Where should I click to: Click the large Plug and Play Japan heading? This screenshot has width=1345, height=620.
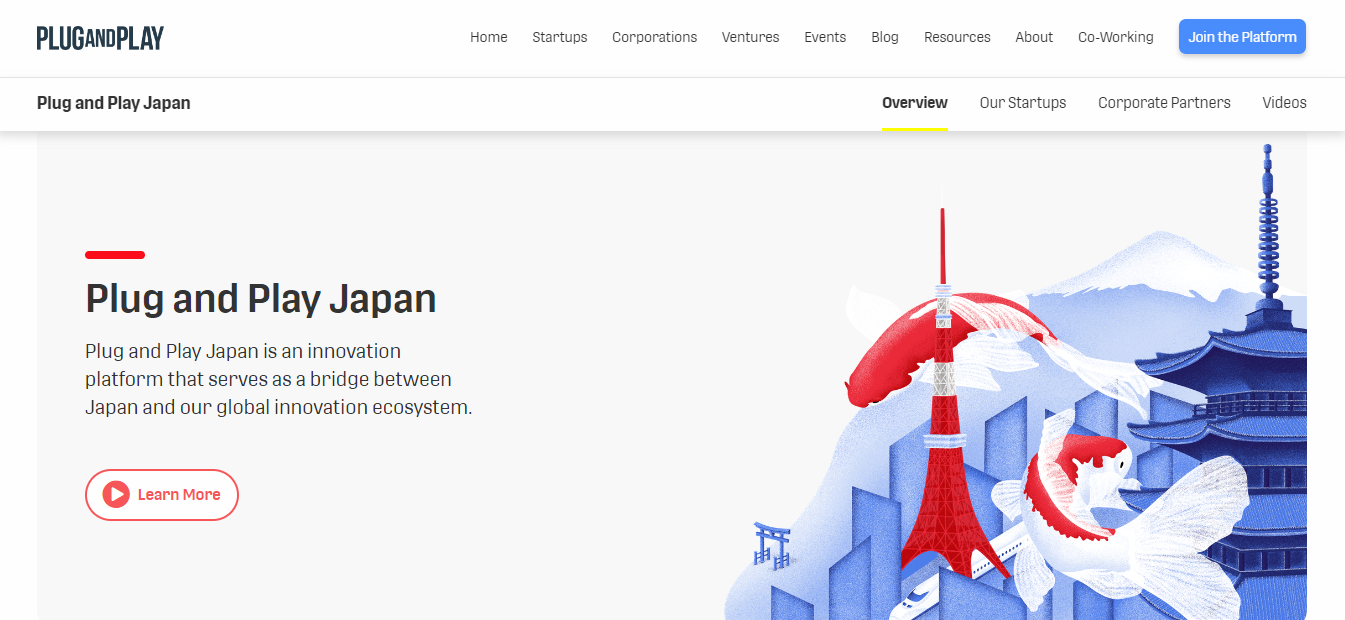click(261, 298)
